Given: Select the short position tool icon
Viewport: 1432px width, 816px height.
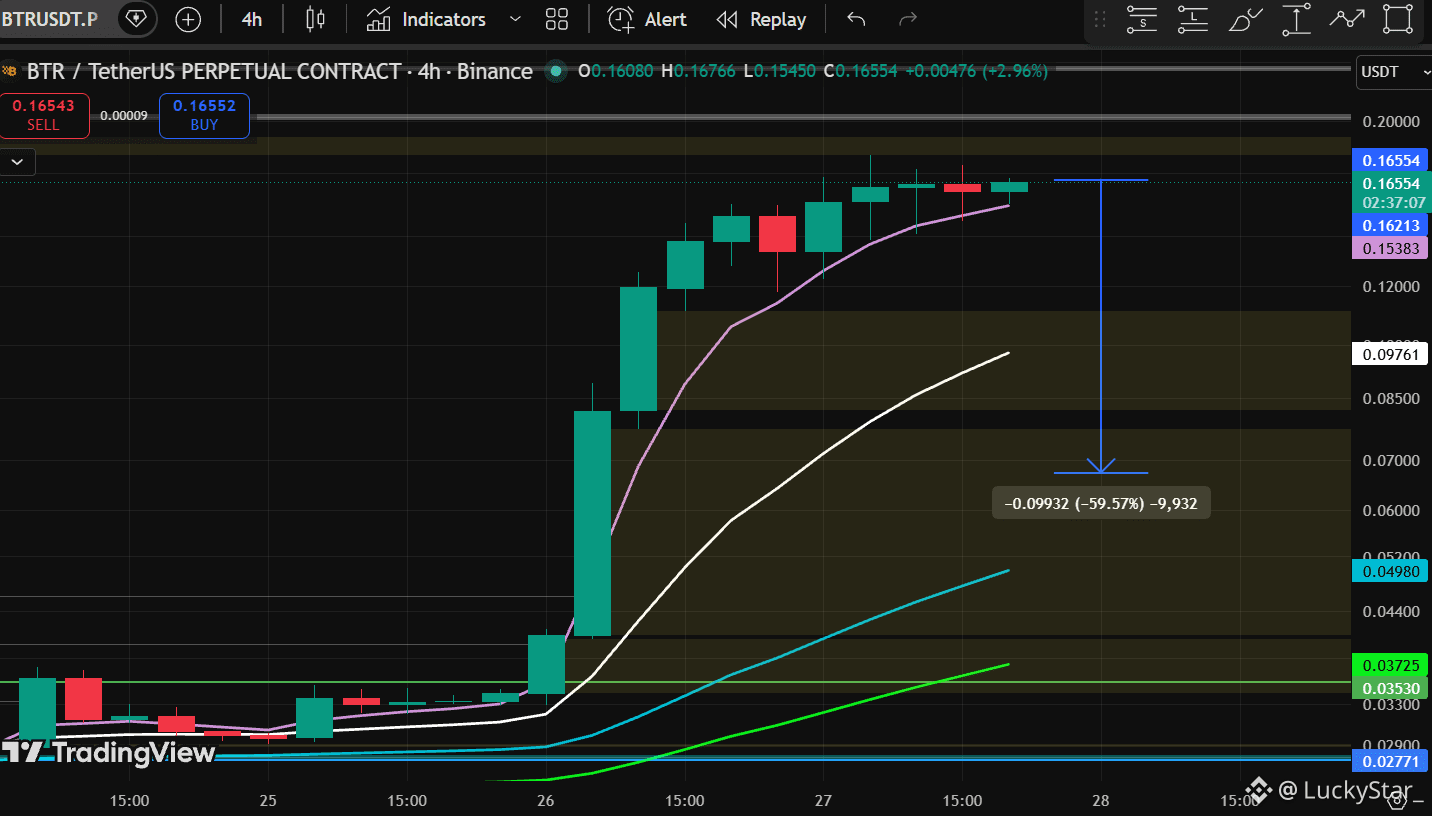Looking at the screenshot, I should (1142, 19).
